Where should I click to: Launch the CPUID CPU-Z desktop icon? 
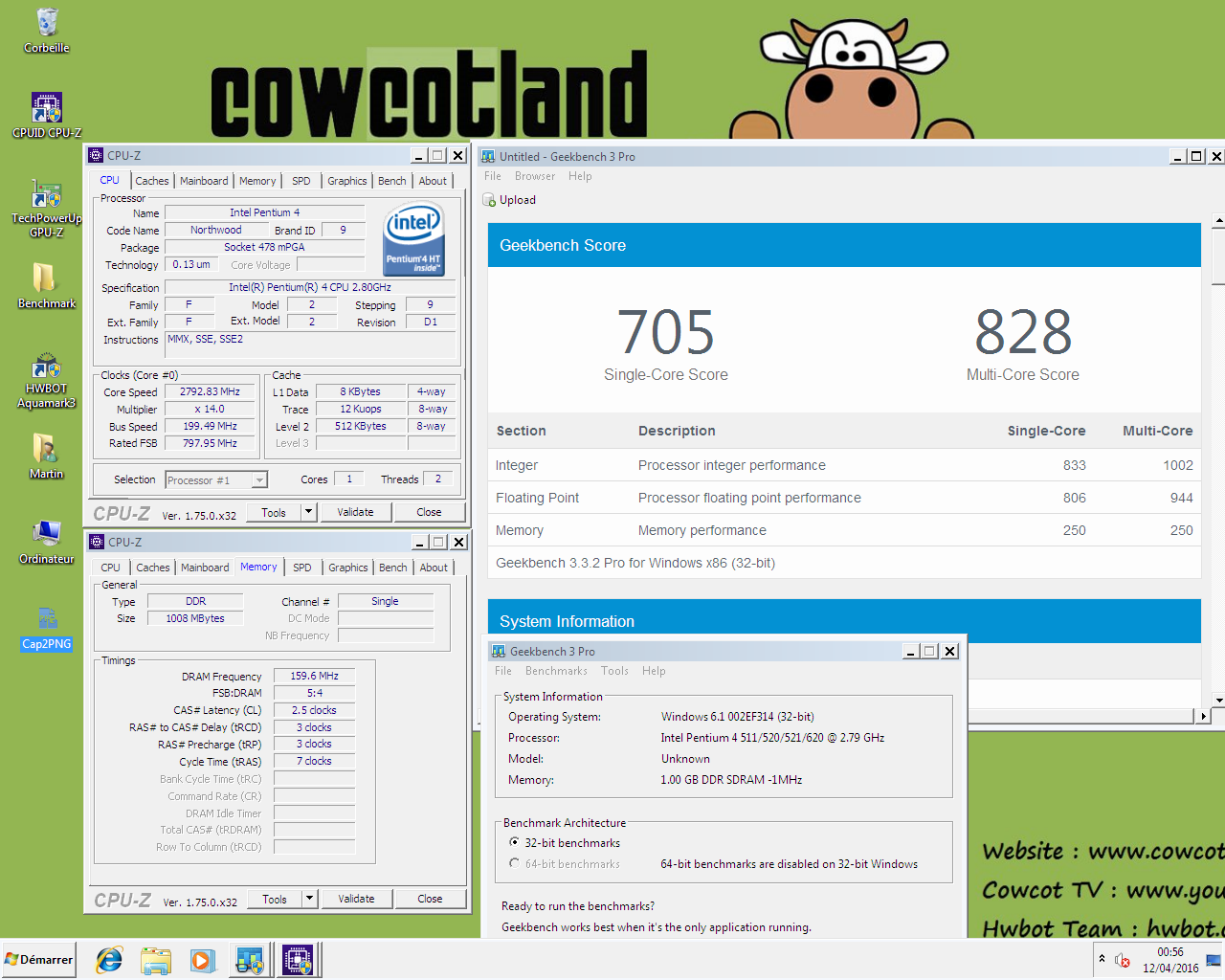pos(47,116)
